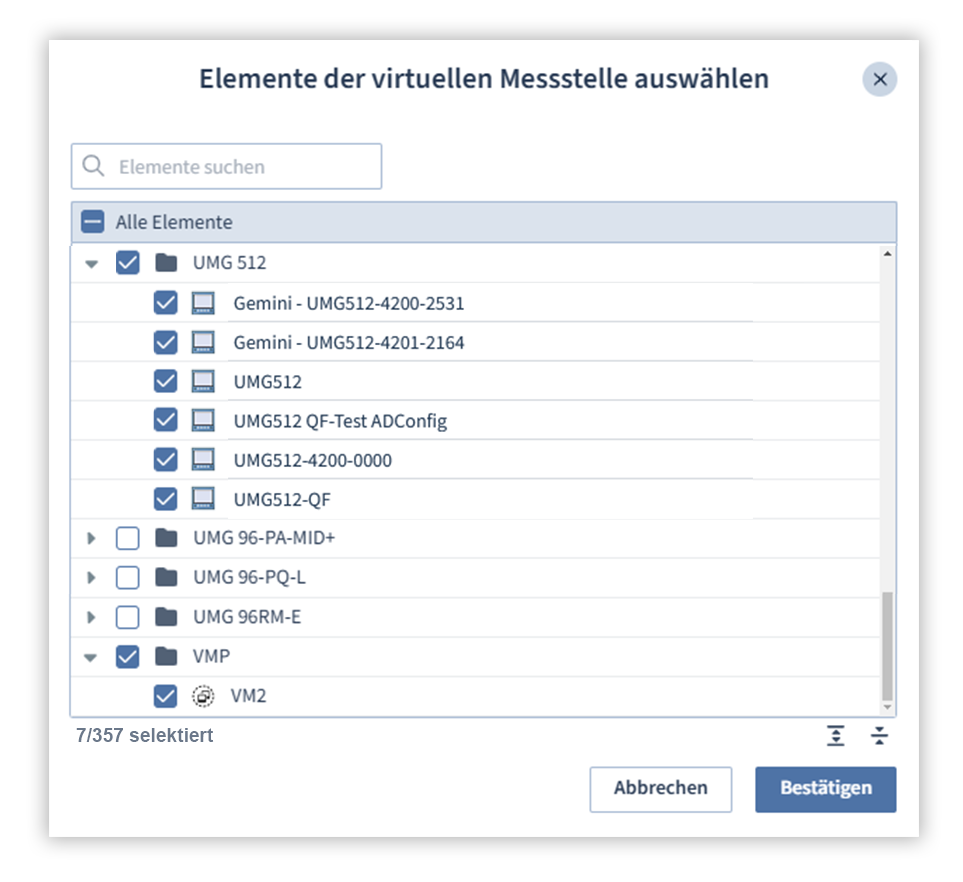Image resolution: width=963 pixels, height=882 pixels.
Task: Enable the UMG 96-PQ-L folder checkbox
Action: tap(128, 578)
